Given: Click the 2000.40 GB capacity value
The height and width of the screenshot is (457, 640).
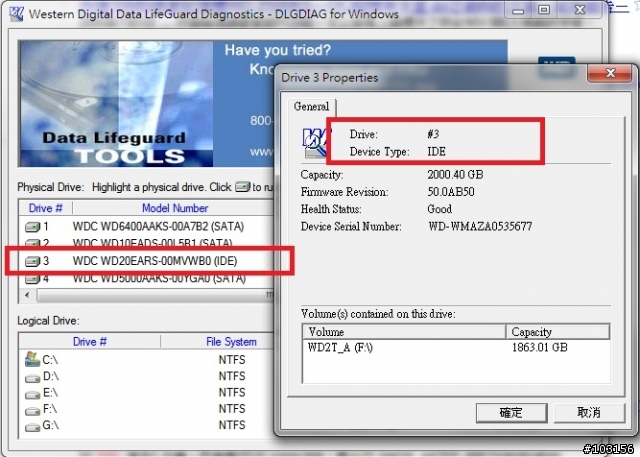Looking at the screenshot, I should 455,175.
